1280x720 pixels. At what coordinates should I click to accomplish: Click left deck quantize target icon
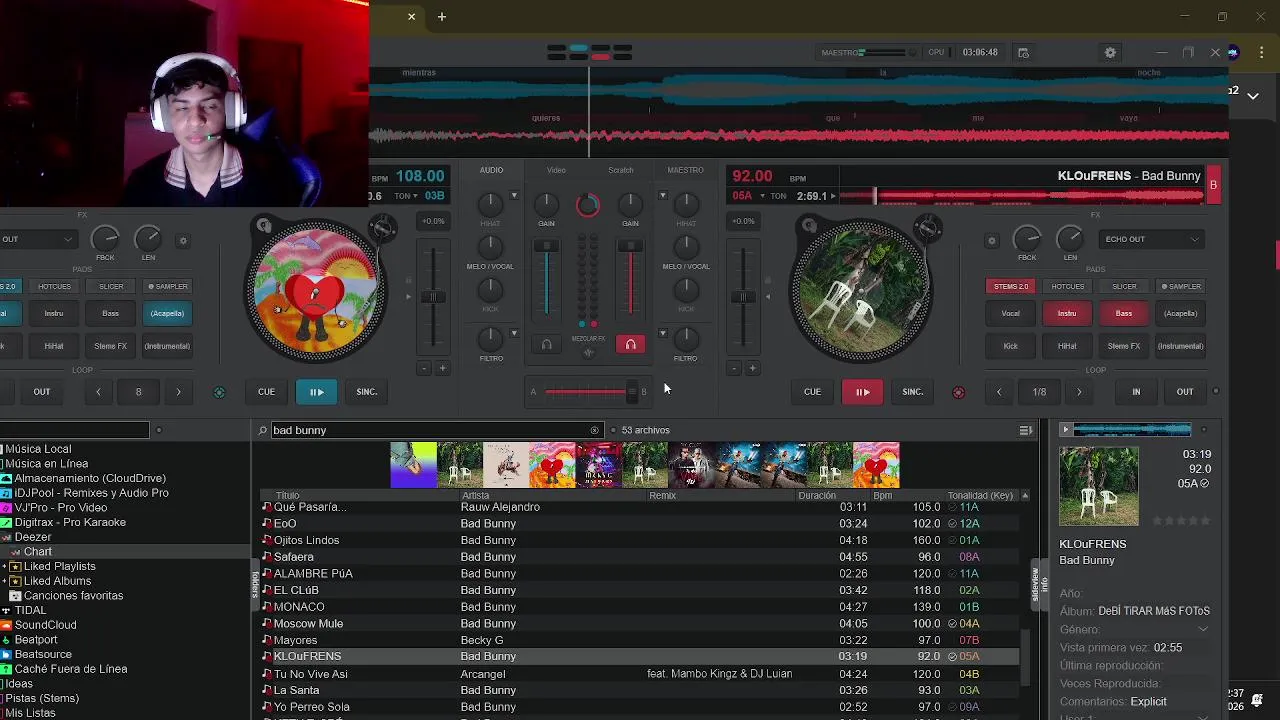click(x=219, y=392)
